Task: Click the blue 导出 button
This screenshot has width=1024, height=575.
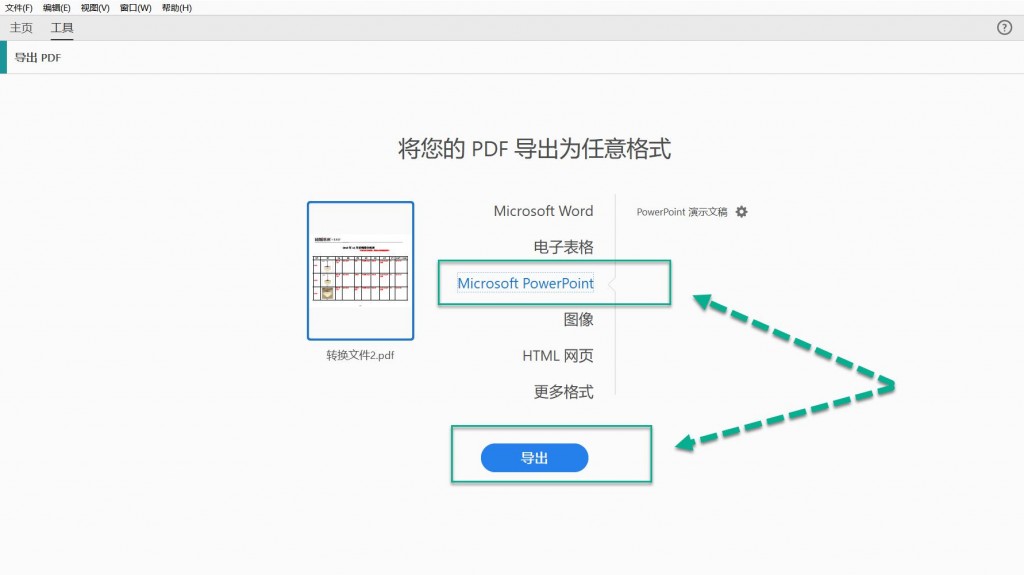Action: pyautogui.click(x=534, y=457)
